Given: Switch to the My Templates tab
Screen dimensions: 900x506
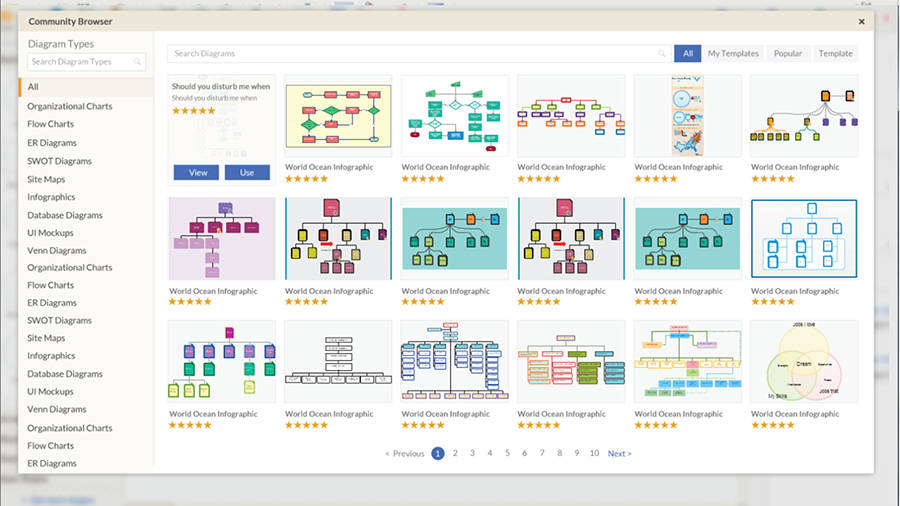Looking at the screenshot, I should tap(733, 53).
